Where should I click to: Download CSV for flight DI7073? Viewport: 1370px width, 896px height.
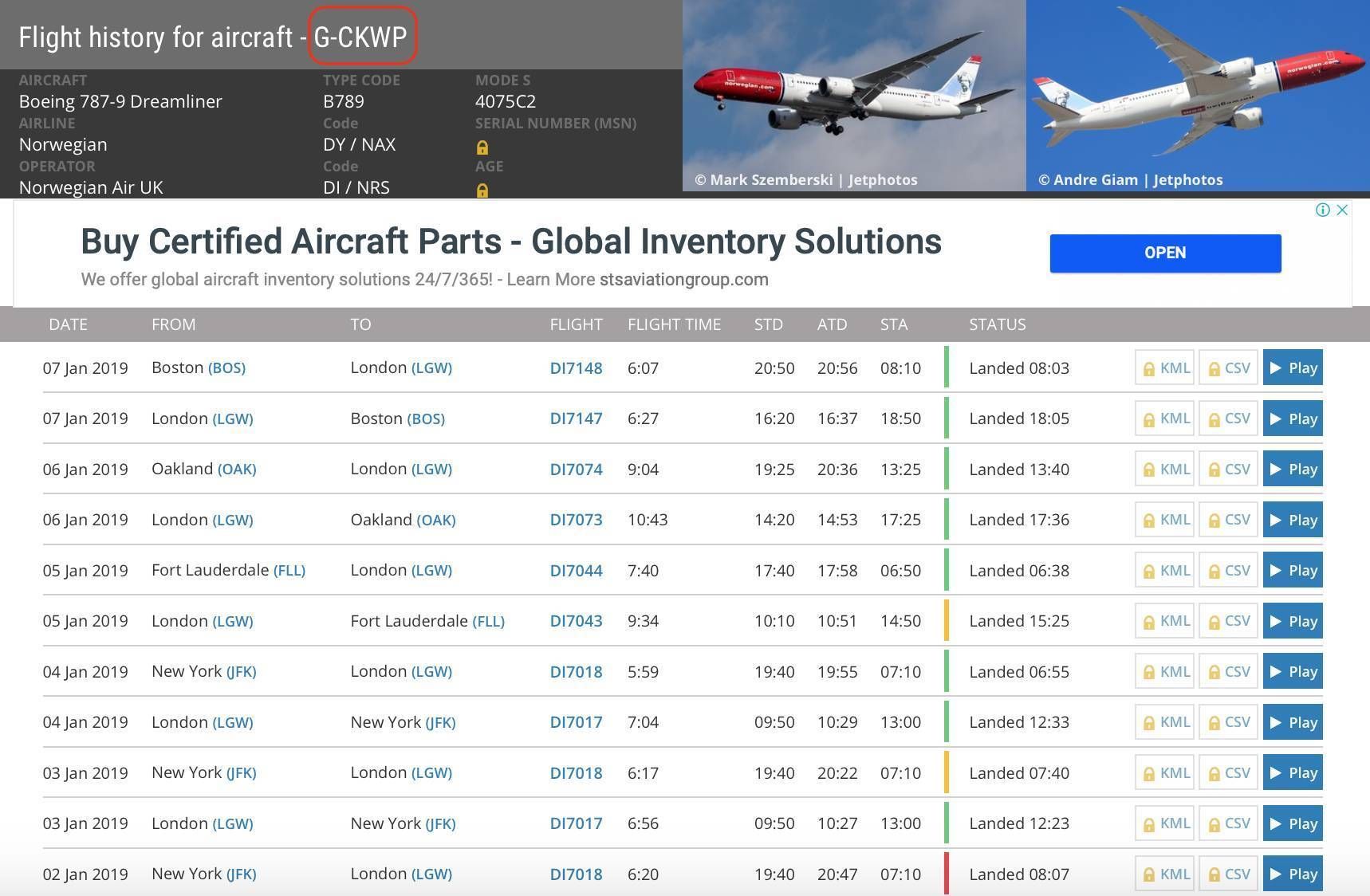coord(1228,520)
